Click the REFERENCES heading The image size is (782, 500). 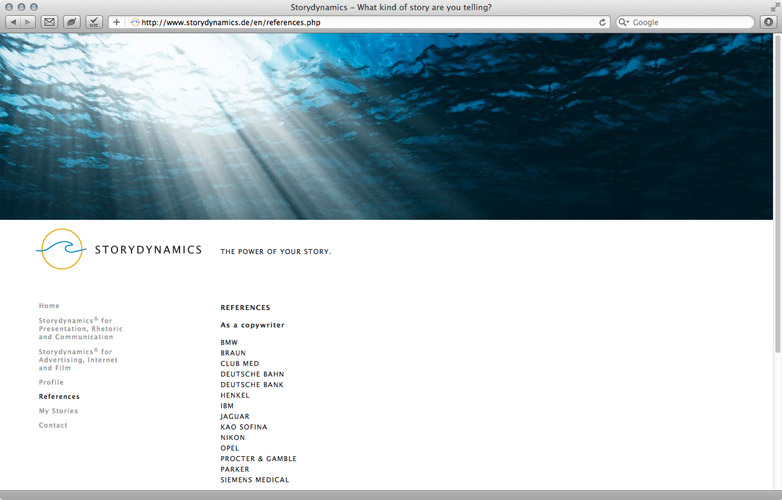pyautogui.click(x=245, y=308)
